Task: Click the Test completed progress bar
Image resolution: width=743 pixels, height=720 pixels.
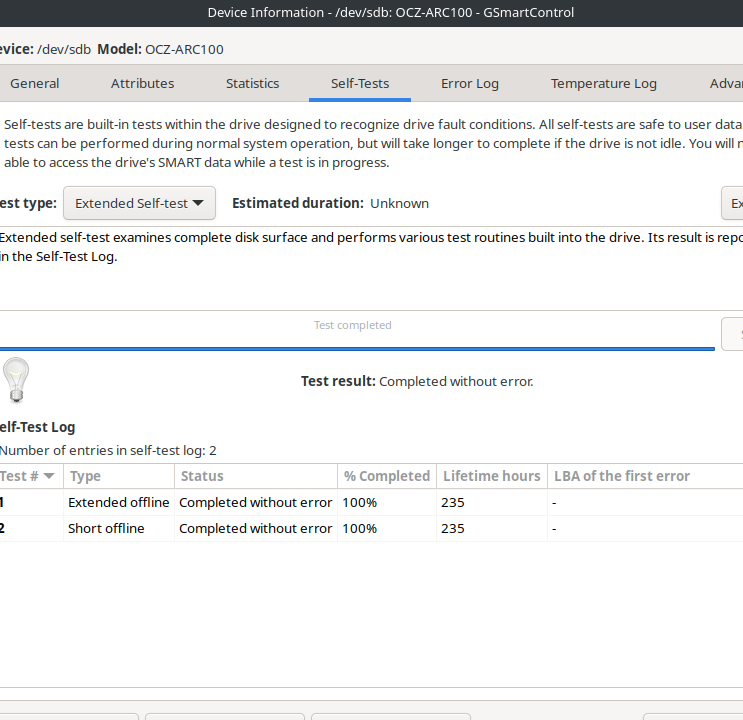Action: tap(353, 331)
